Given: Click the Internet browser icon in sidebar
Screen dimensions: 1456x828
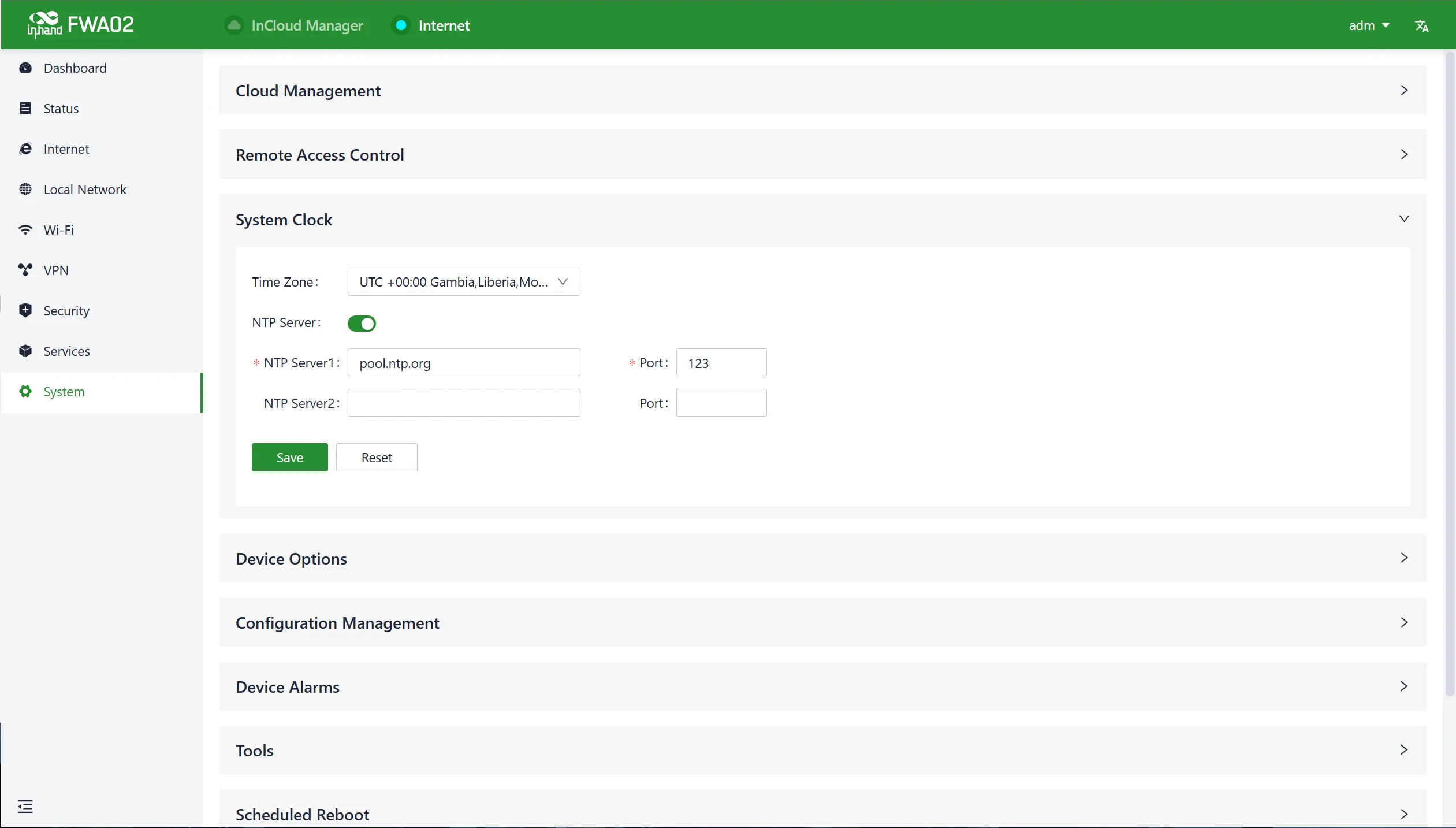Looking at the screenshot, I should pyautogui.click(x=25, y=149).
